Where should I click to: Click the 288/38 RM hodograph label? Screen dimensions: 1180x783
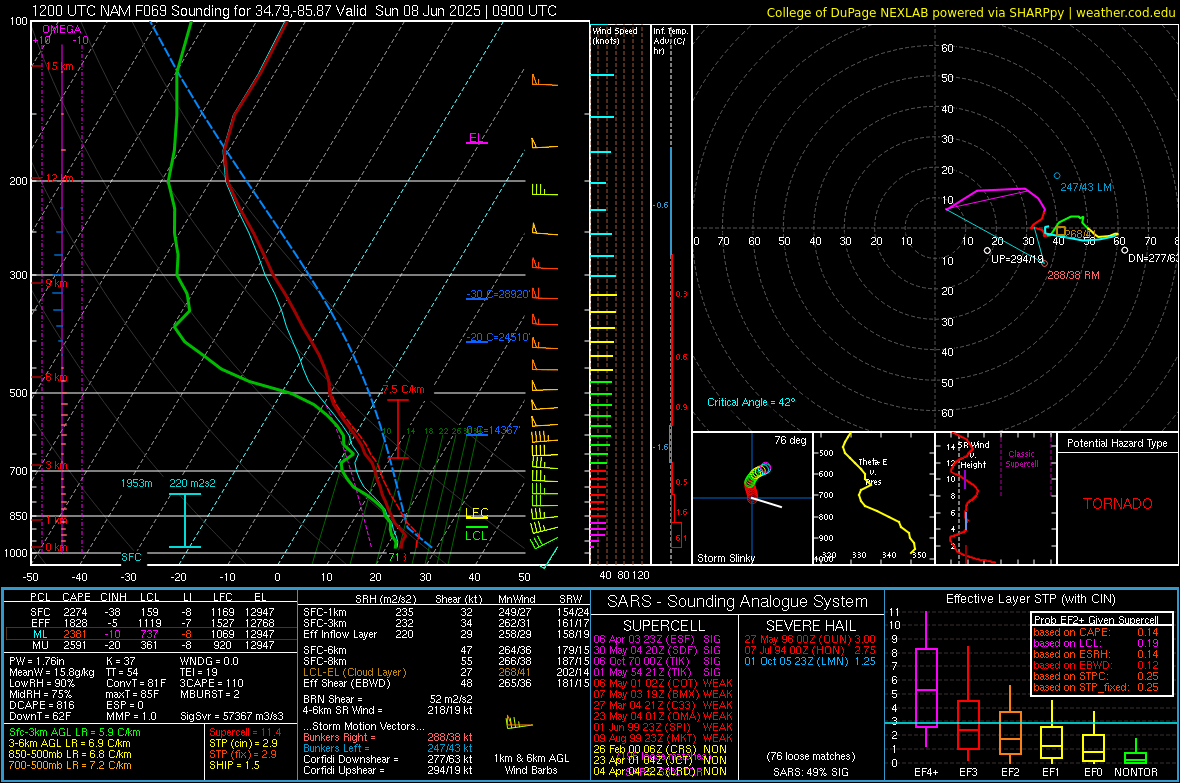click(x=1073, y=275)
